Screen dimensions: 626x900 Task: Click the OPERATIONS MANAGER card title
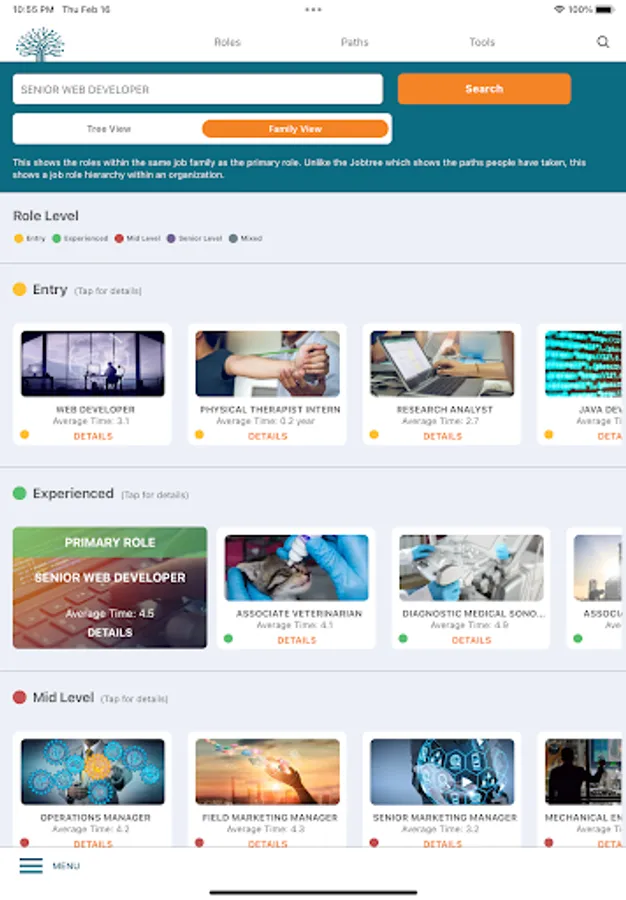click(x=95, y=817)
